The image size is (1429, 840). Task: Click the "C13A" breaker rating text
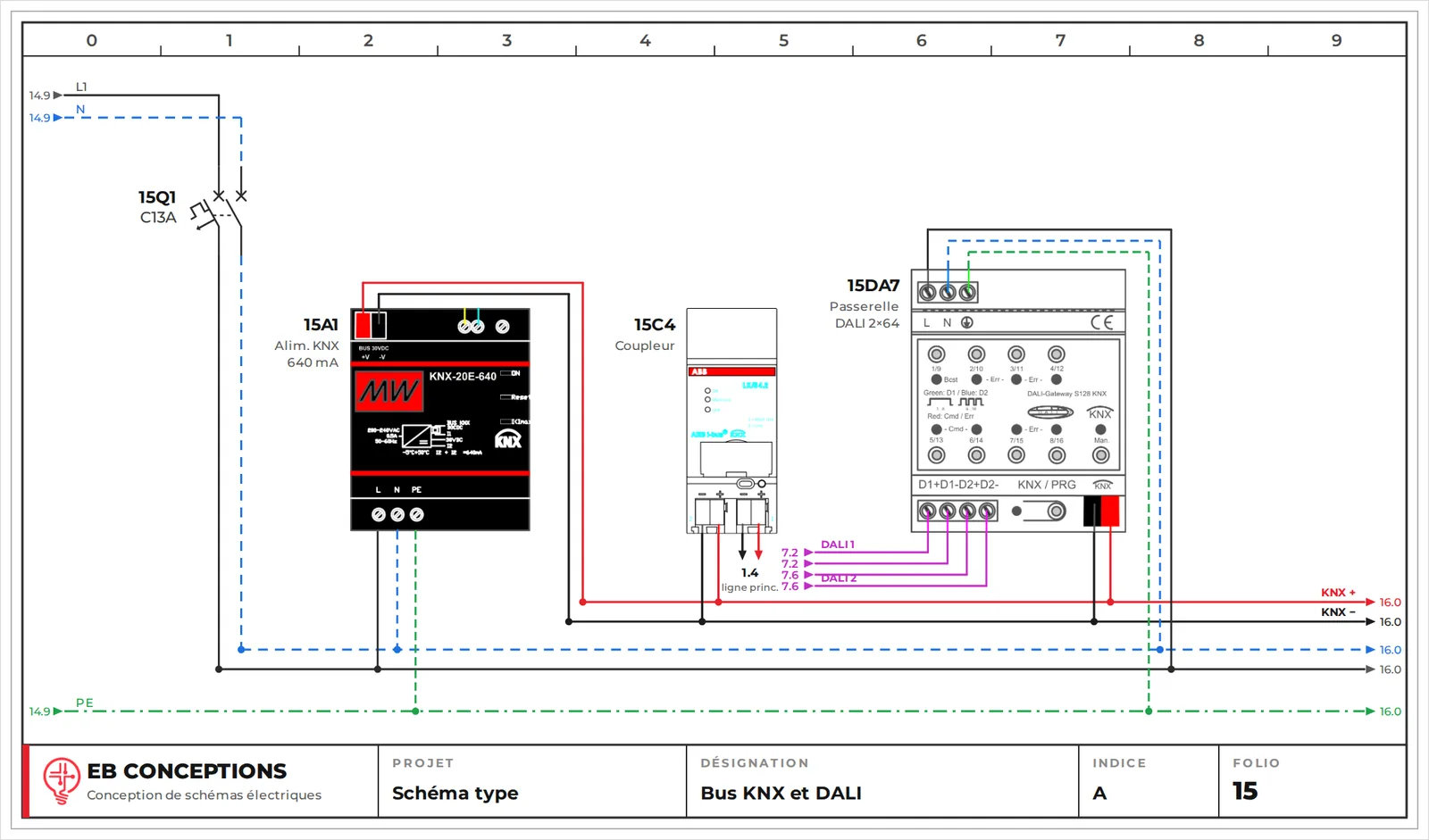[158, 217]
